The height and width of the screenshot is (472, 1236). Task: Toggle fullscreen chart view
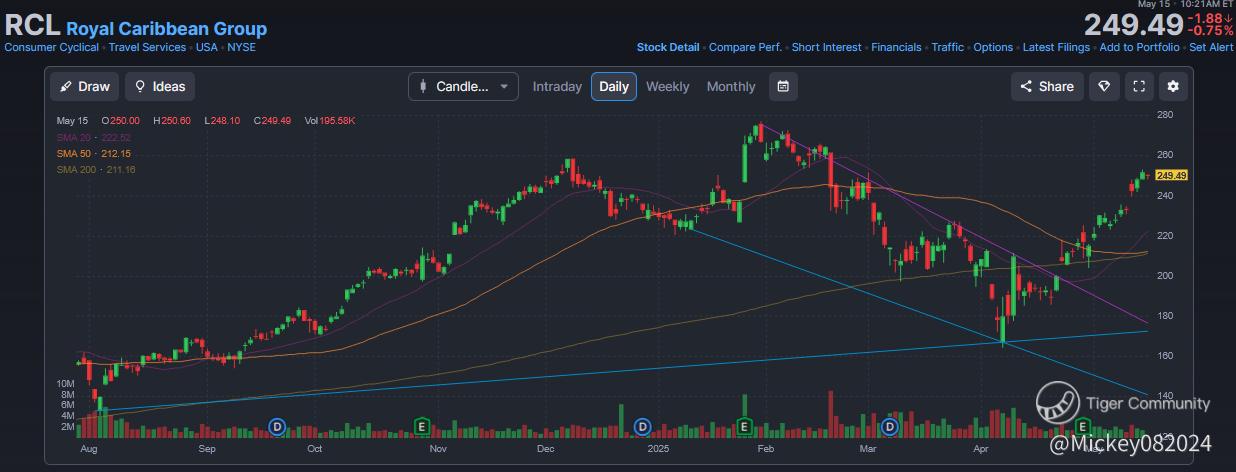click(x=1139, y=86)
